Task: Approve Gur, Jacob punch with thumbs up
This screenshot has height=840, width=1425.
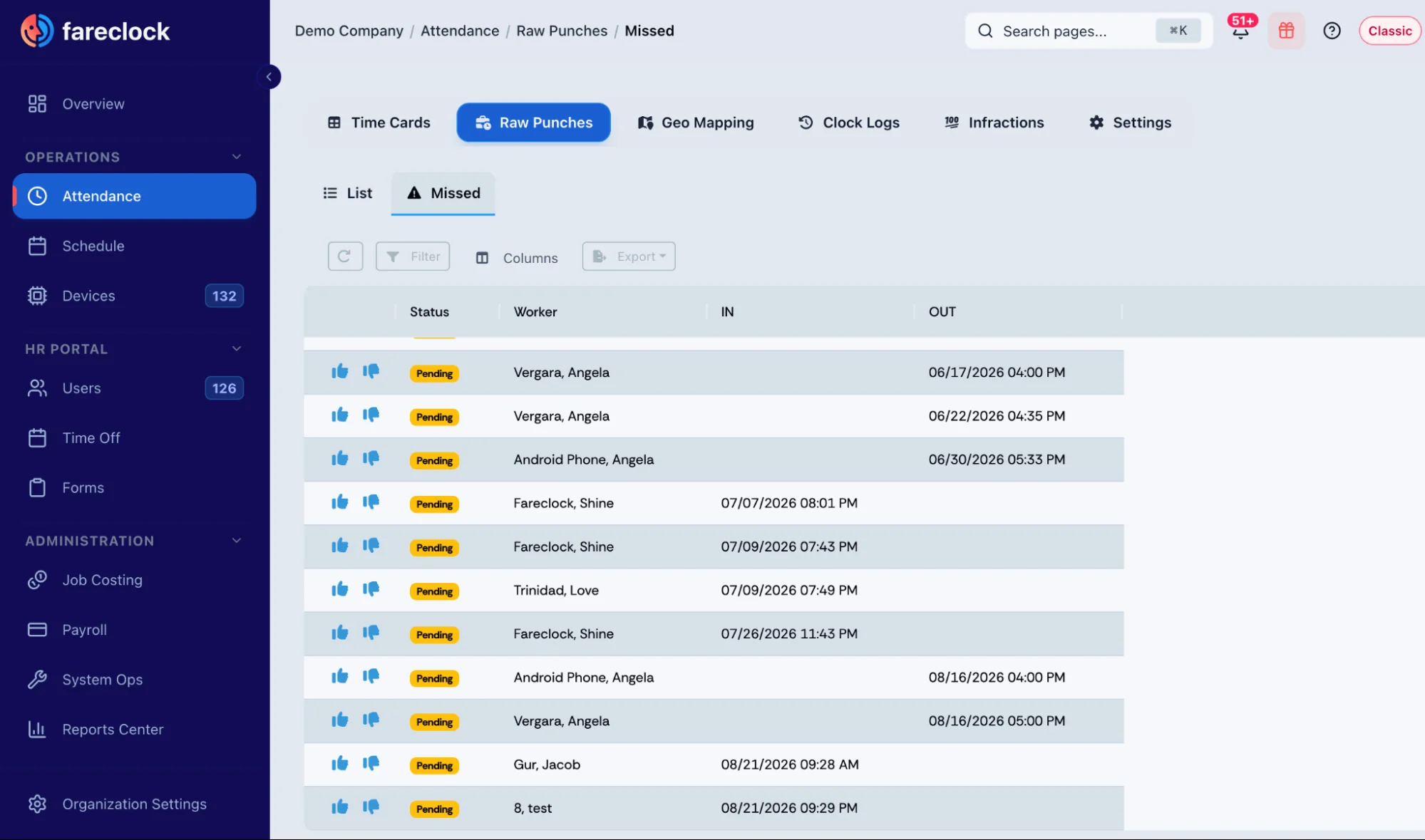Action: (340, 764)
